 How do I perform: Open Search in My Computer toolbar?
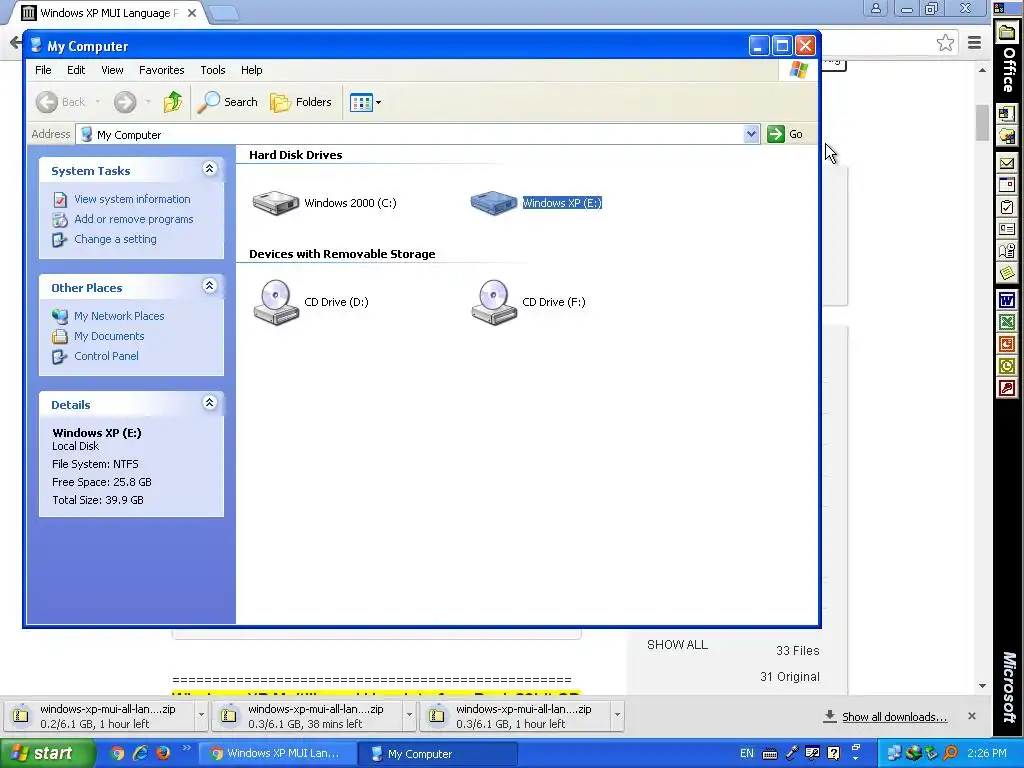coord(227,102)
